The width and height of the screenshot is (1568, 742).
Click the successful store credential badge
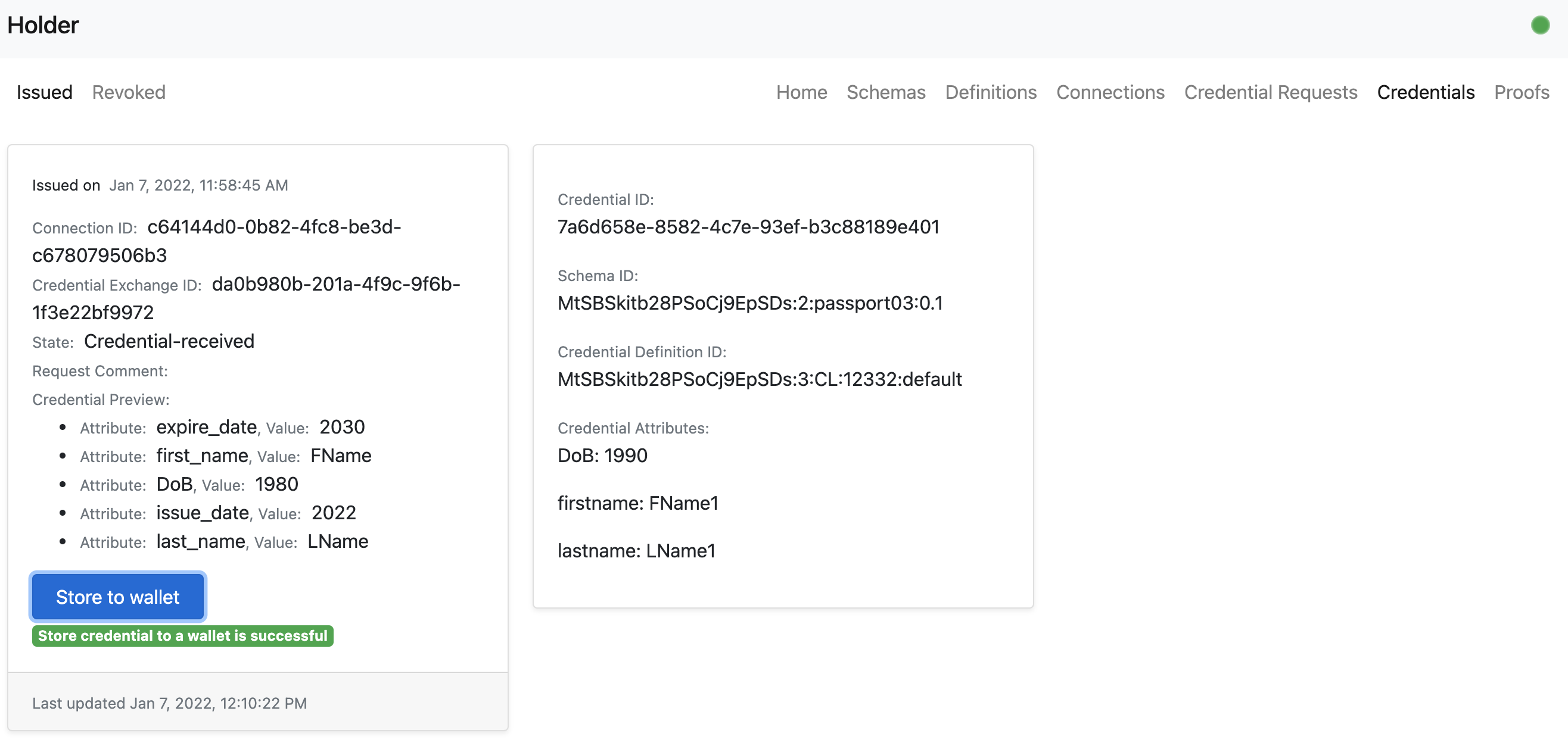pyautogui.click(x=182, y=635)
